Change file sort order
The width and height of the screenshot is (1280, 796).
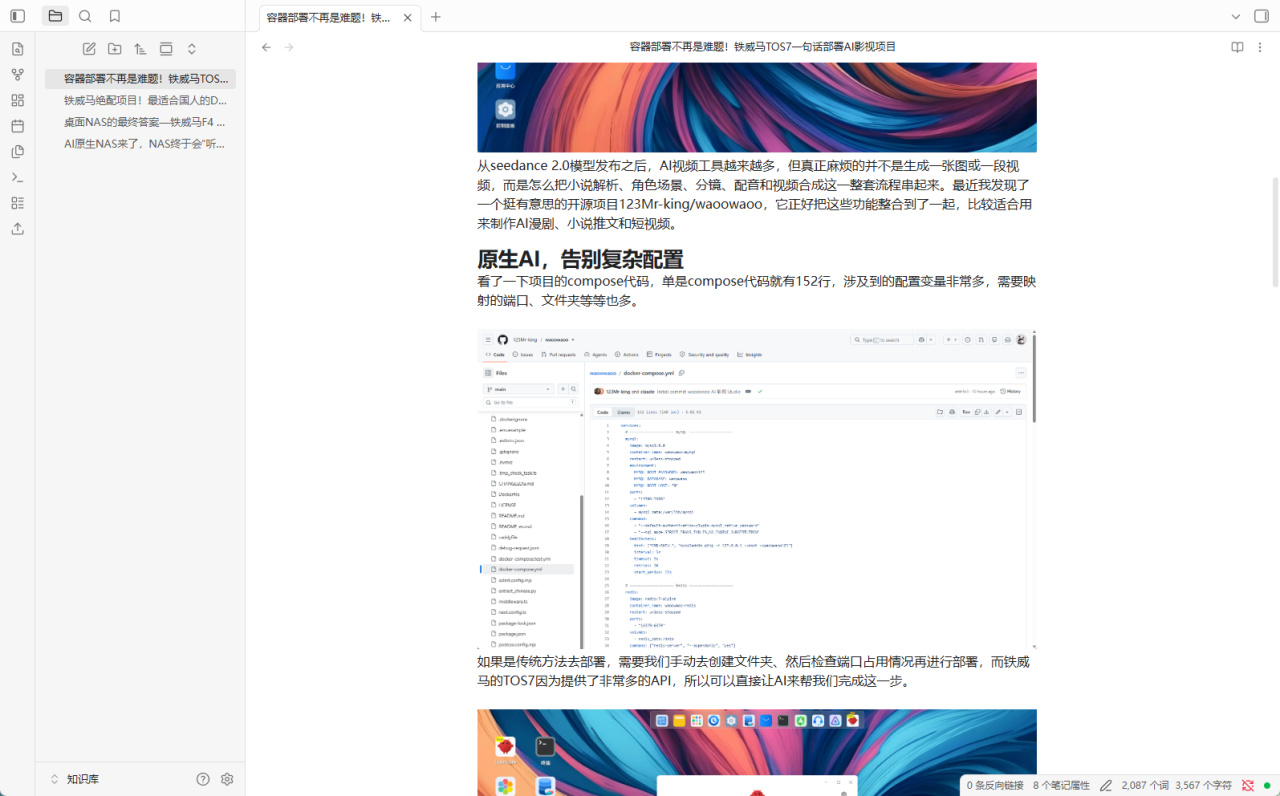[140, 49]
